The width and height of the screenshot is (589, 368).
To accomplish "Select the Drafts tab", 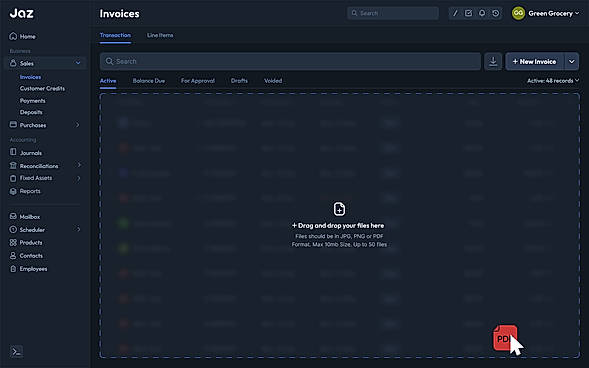I will [239, 81].
